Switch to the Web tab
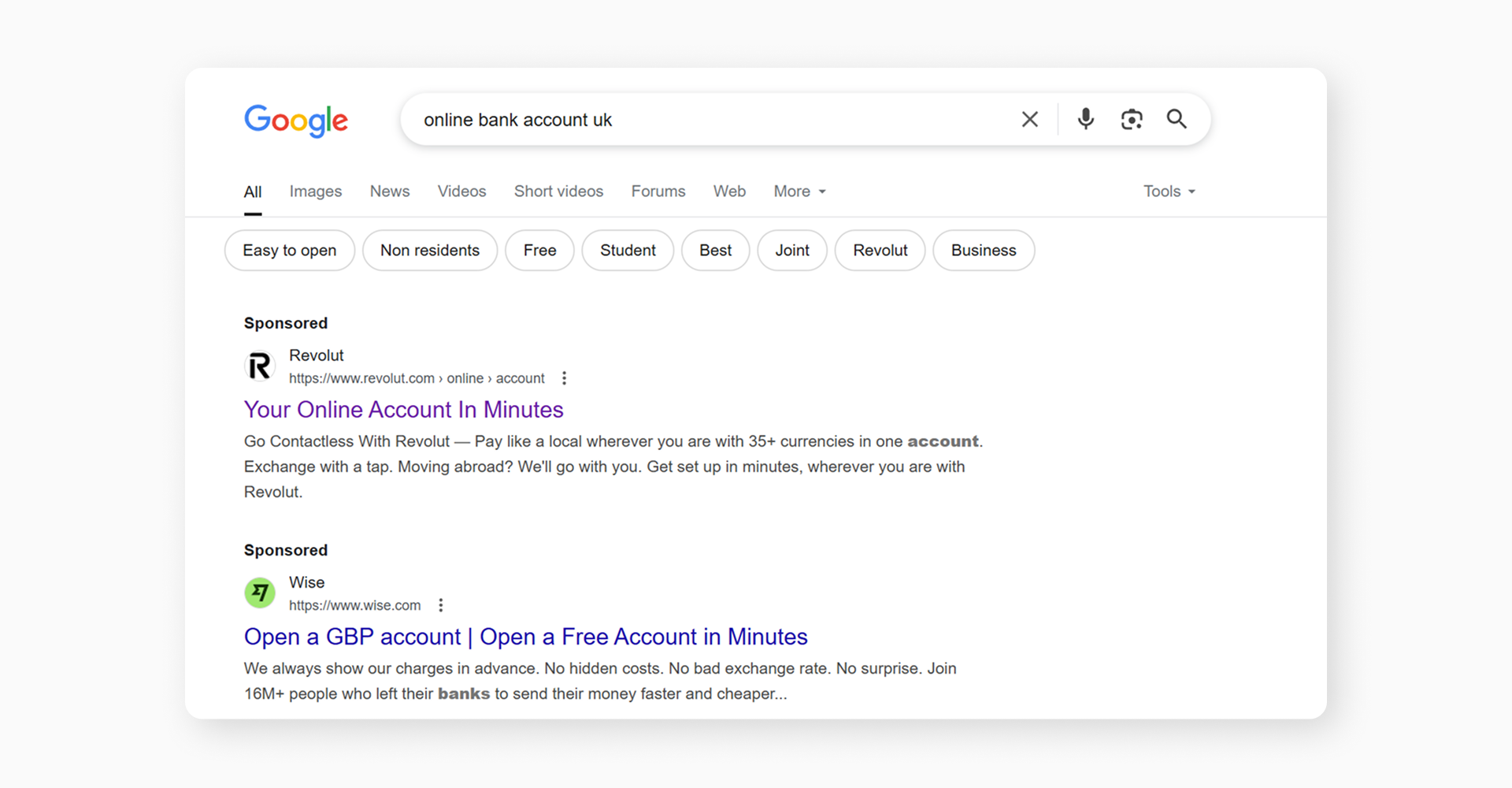Viewport: 1512px width, 788px height. pos(730,191)
